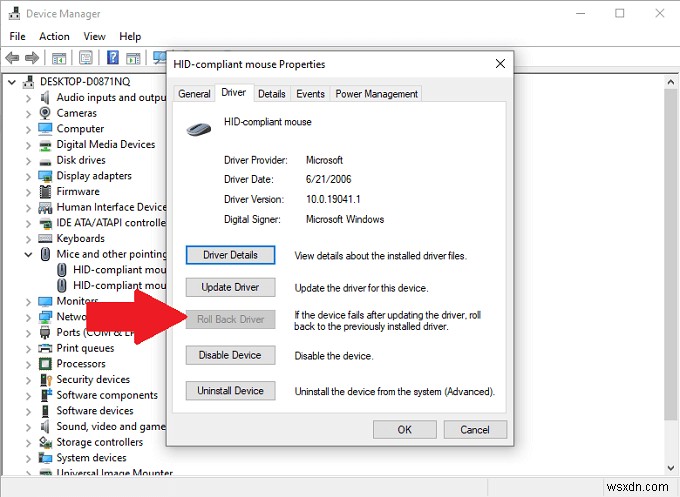Click the Print queues printer icon
The height and width of the screenshot is (497, 680).
(x=45, y=348)
